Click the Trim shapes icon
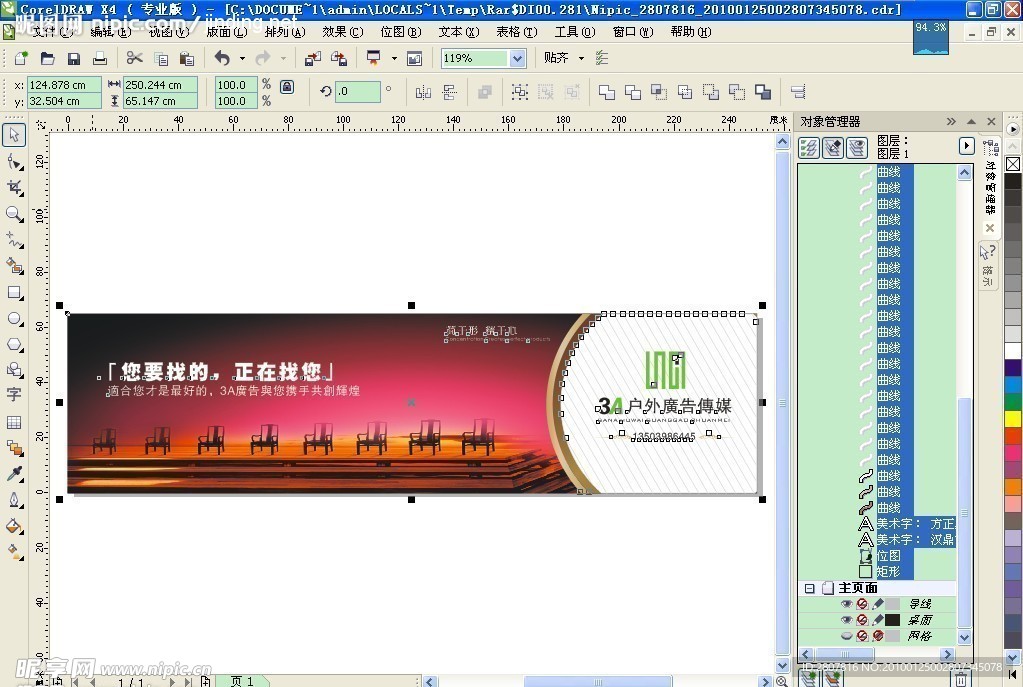1023x687 pixels. (x=633, y=93)
